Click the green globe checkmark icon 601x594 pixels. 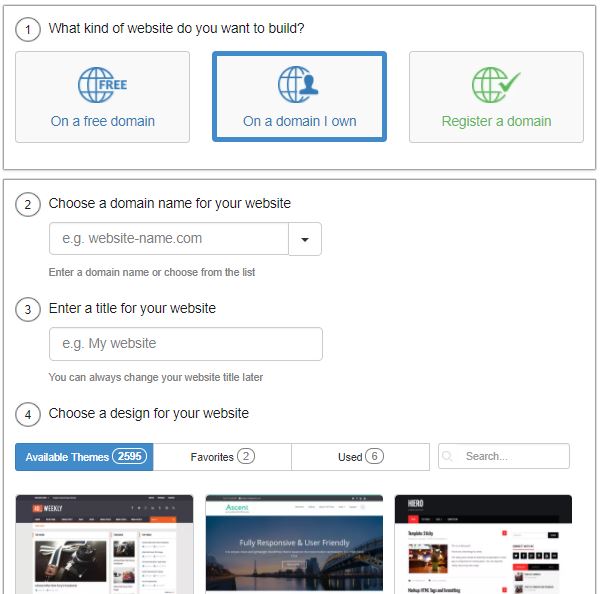pyautogui.click(x=496, y=85)
